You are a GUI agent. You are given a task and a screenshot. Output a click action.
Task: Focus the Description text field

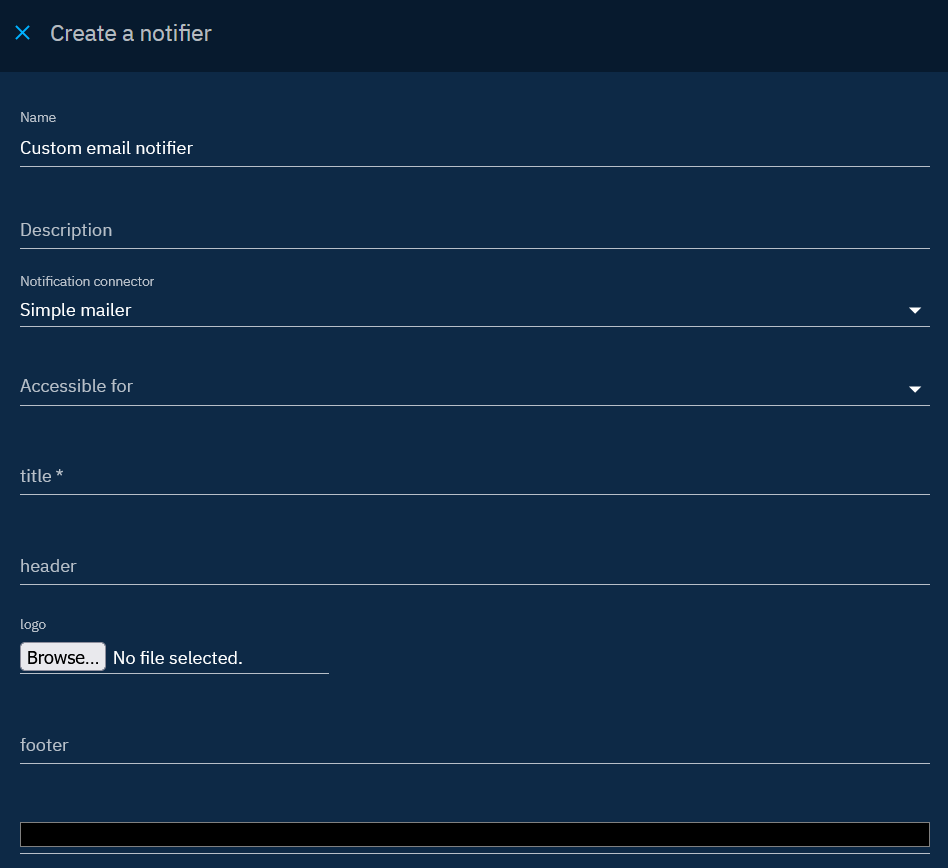tap(474, 230)
